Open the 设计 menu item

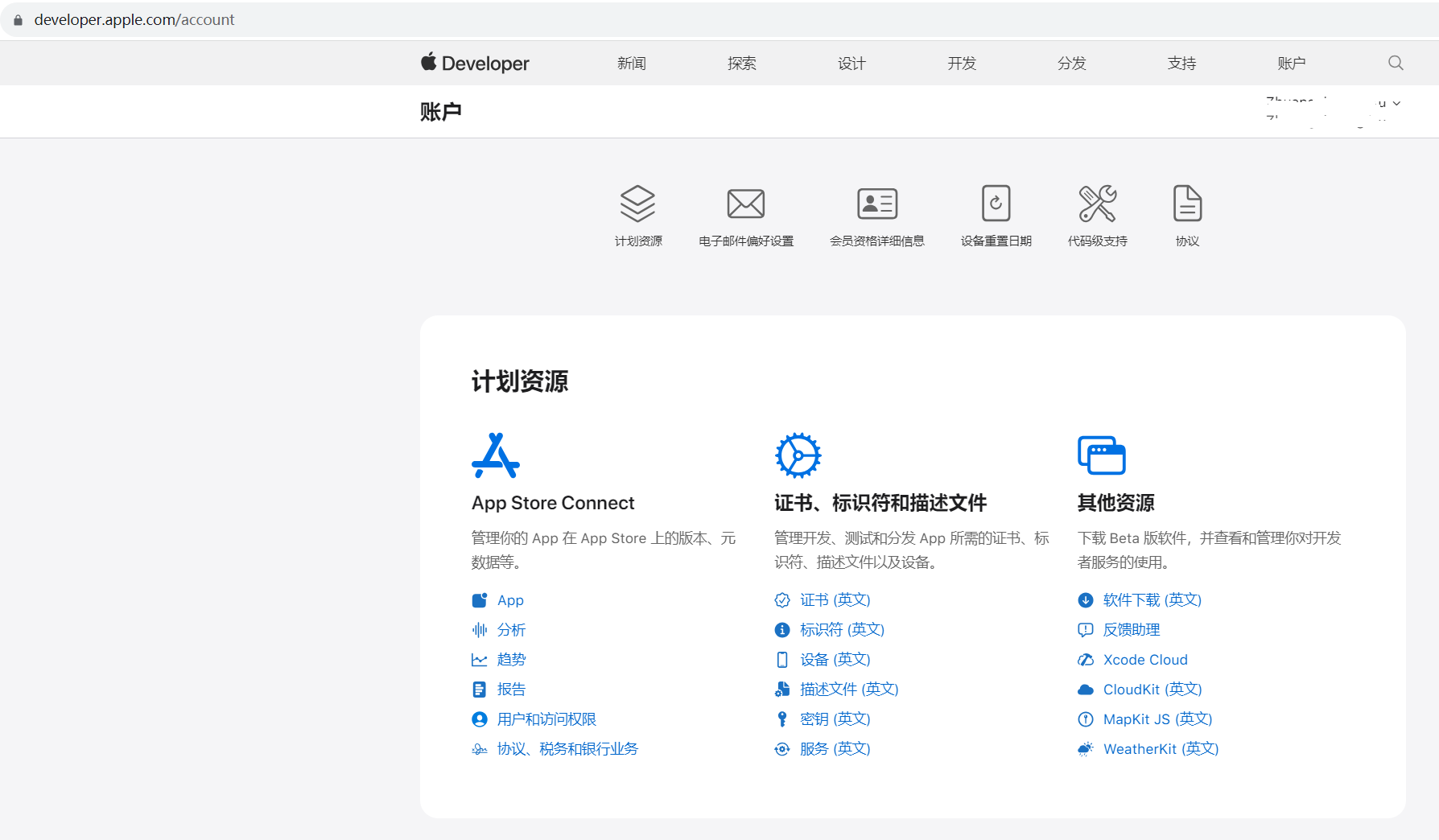pyautogui.click(x=851, y=63)
